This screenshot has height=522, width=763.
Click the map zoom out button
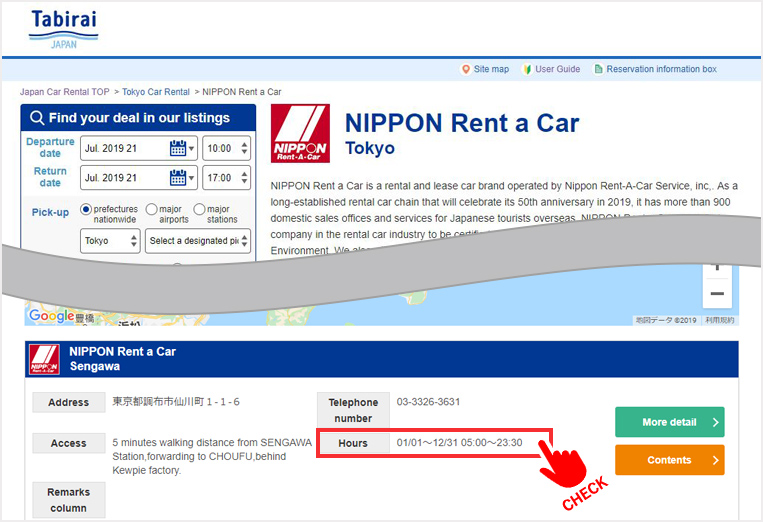click(x=716, y=294)
